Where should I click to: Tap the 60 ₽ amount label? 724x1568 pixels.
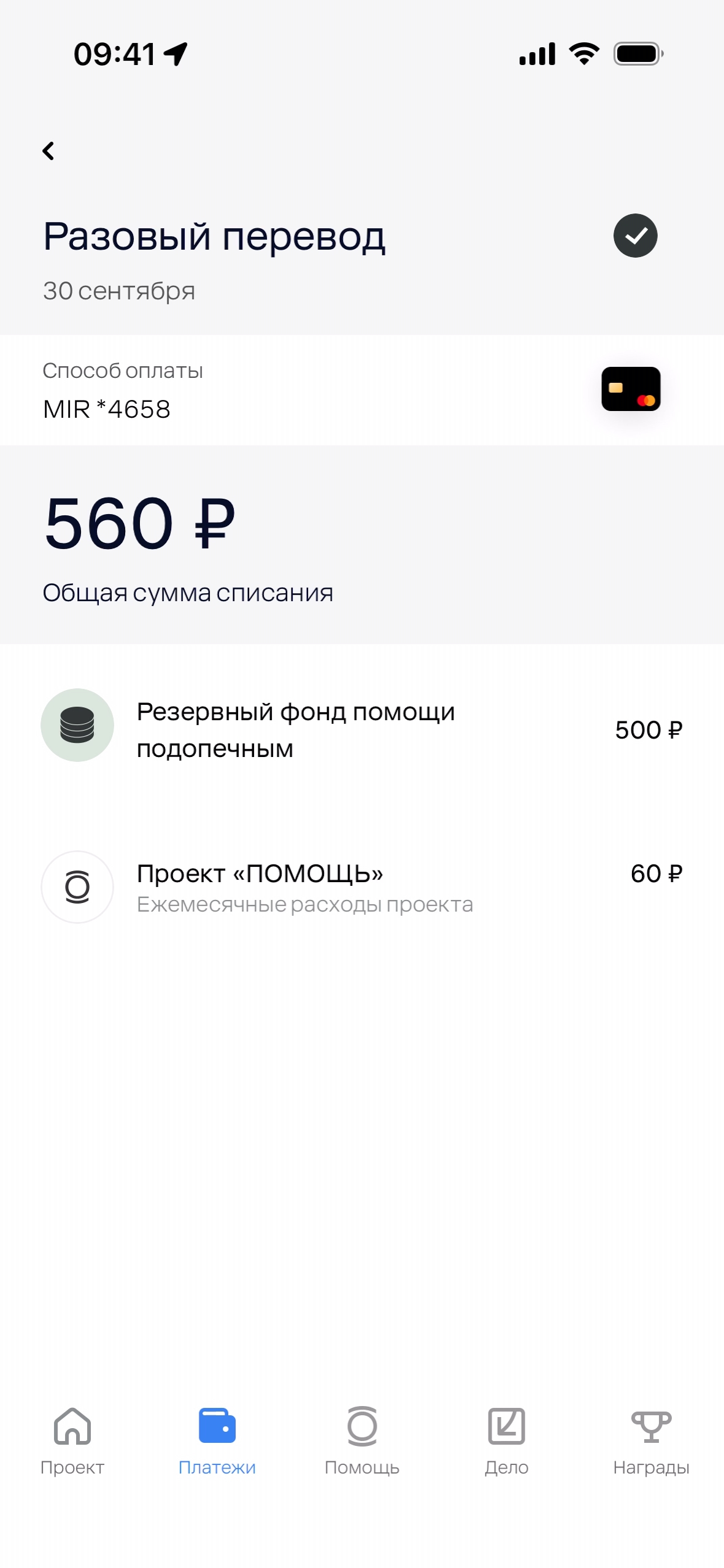(657, 874)
